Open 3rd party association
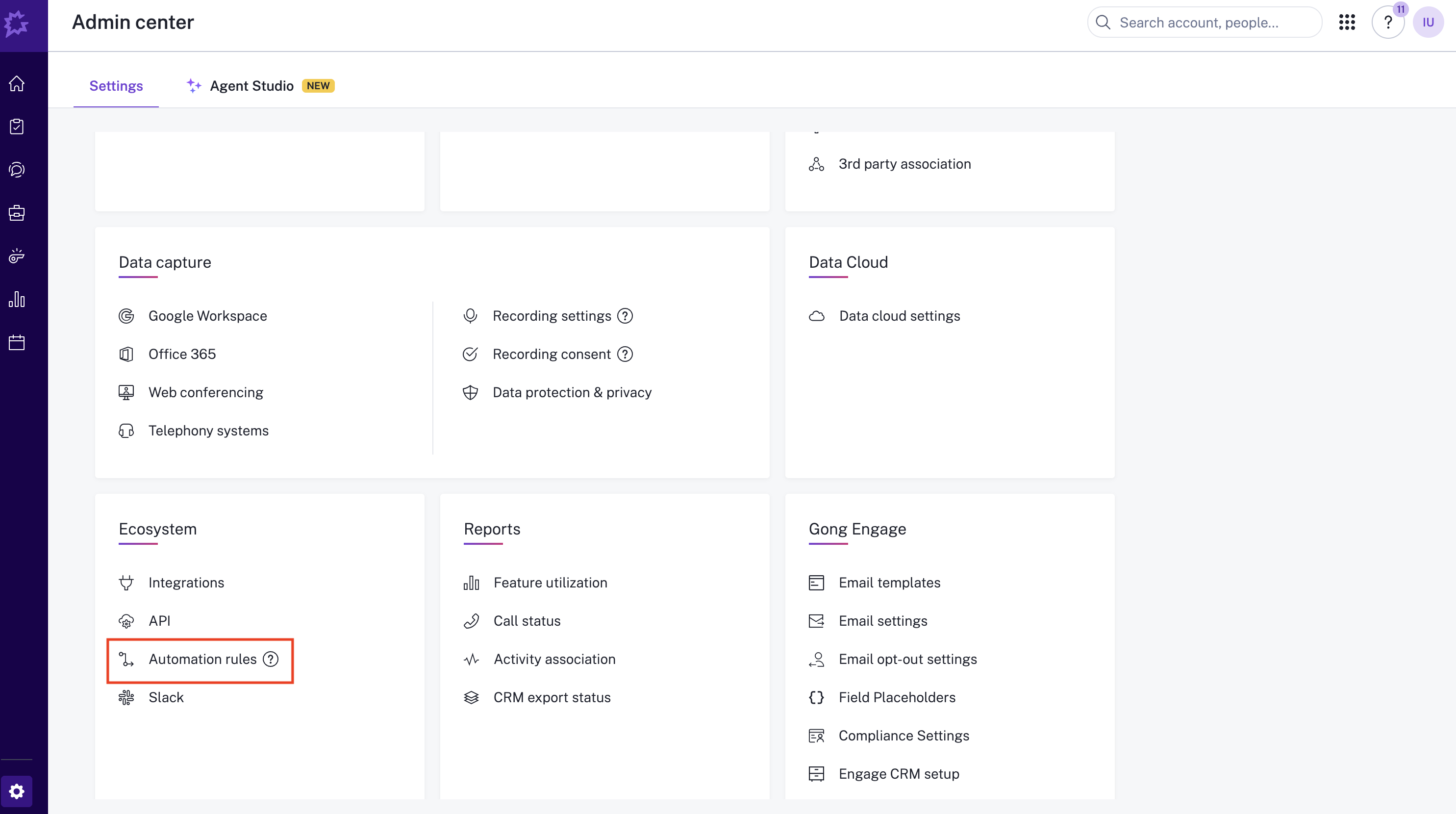The height and width of the screenshot is (814, 1456). coord(905,164)
